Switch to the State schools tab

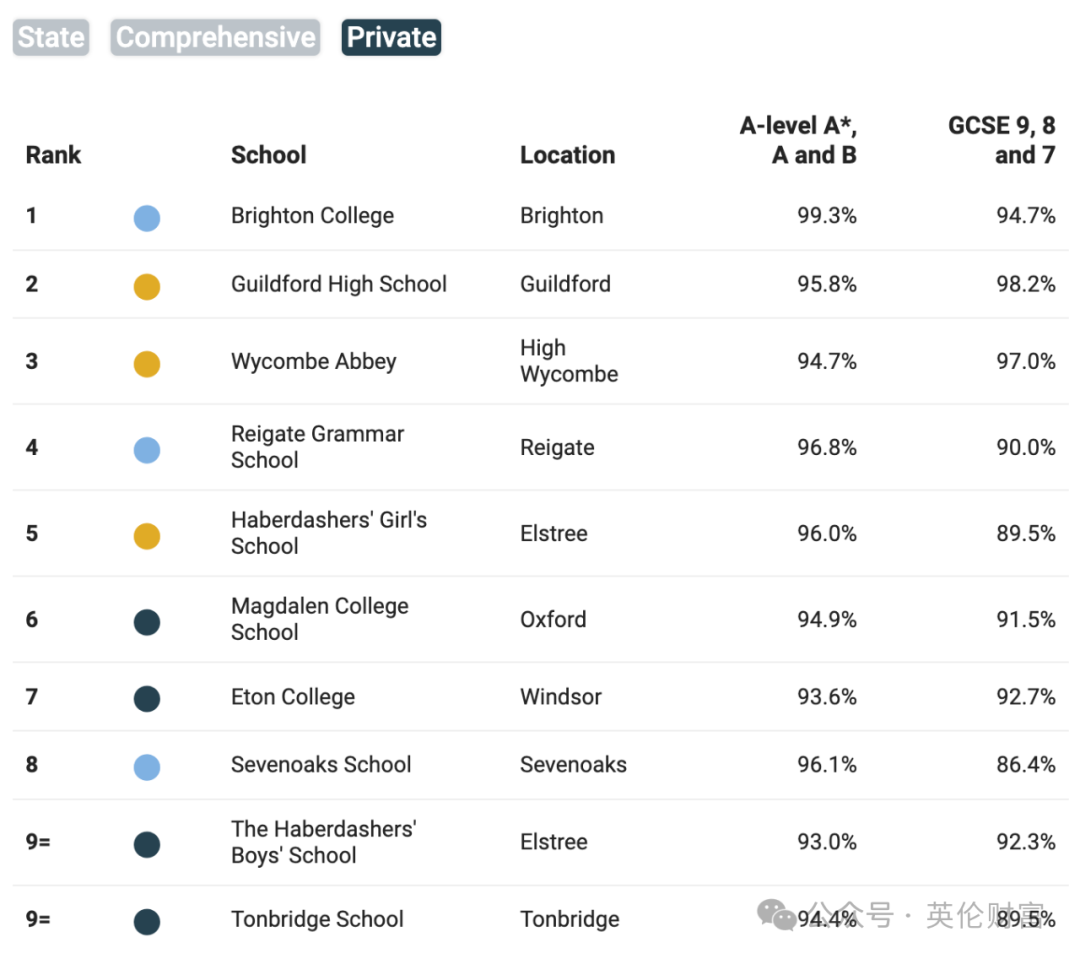coord(51,38)
